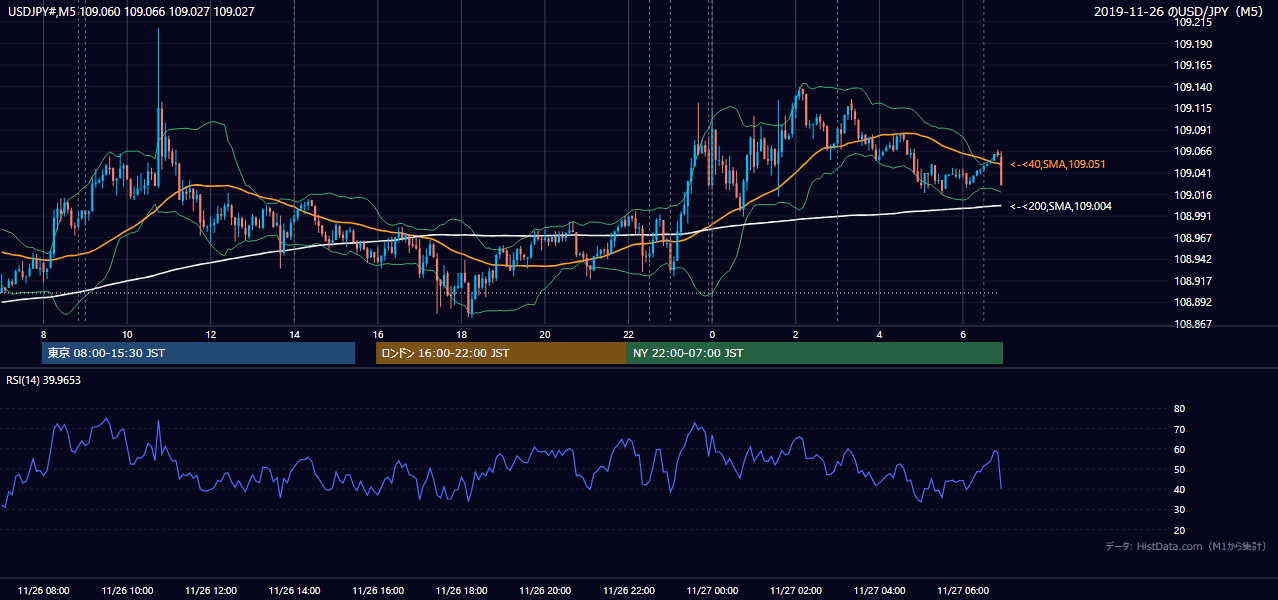1278x600 pixels.
Task: Click the 11/26 08:00 date axis label
Action: (43, 591)
